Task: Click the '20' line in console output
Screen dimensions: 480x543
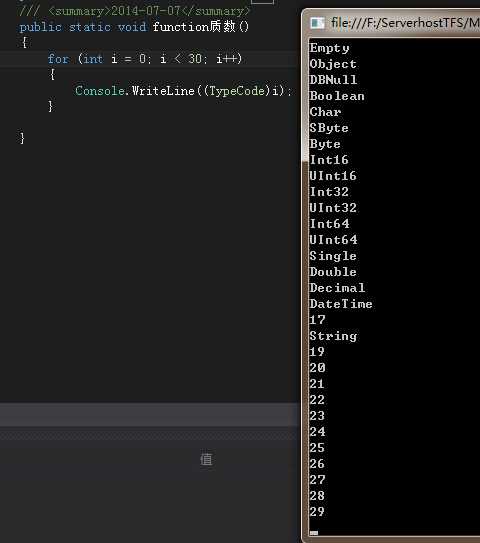Action: pos(317,367)
